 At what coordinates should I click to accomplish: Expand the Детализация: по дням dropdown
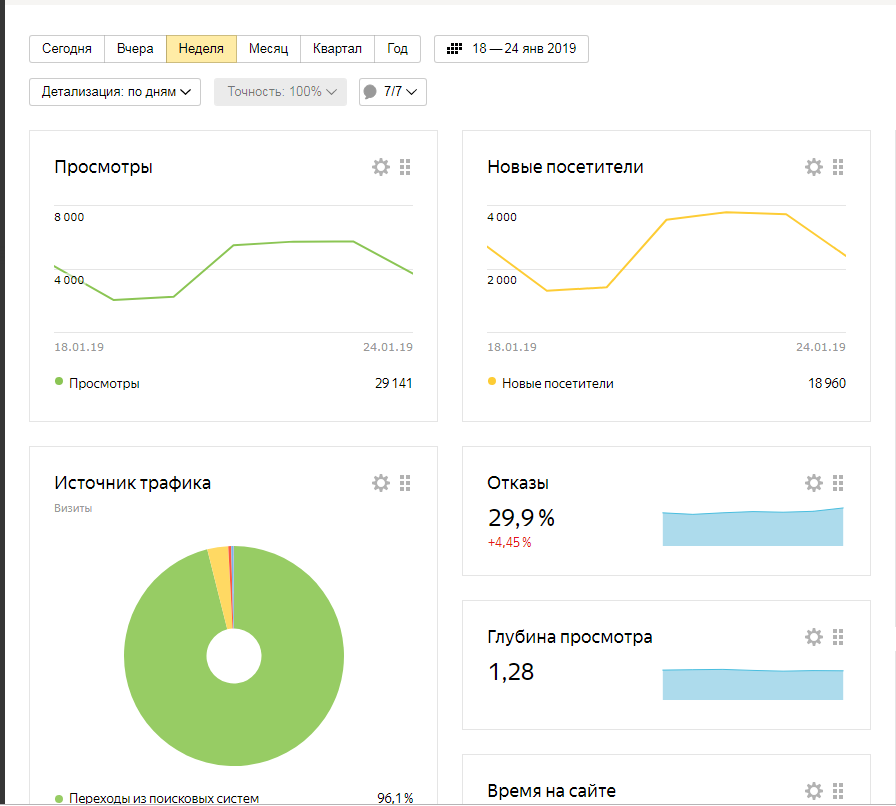(115, 92)
